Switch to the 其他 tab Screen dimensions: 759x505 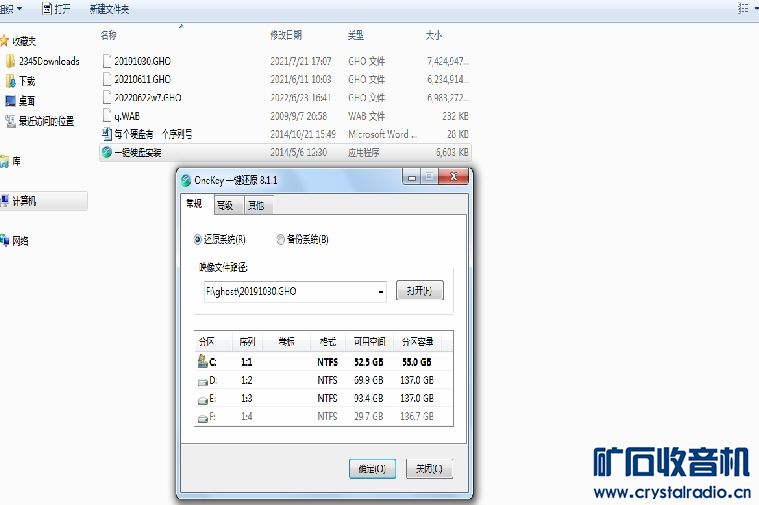tap(258, 205)
